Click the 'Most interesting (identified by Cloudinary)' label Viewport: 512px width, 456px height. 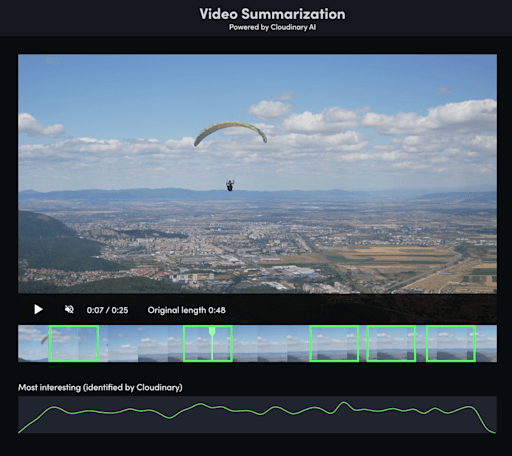coord(100,387)
